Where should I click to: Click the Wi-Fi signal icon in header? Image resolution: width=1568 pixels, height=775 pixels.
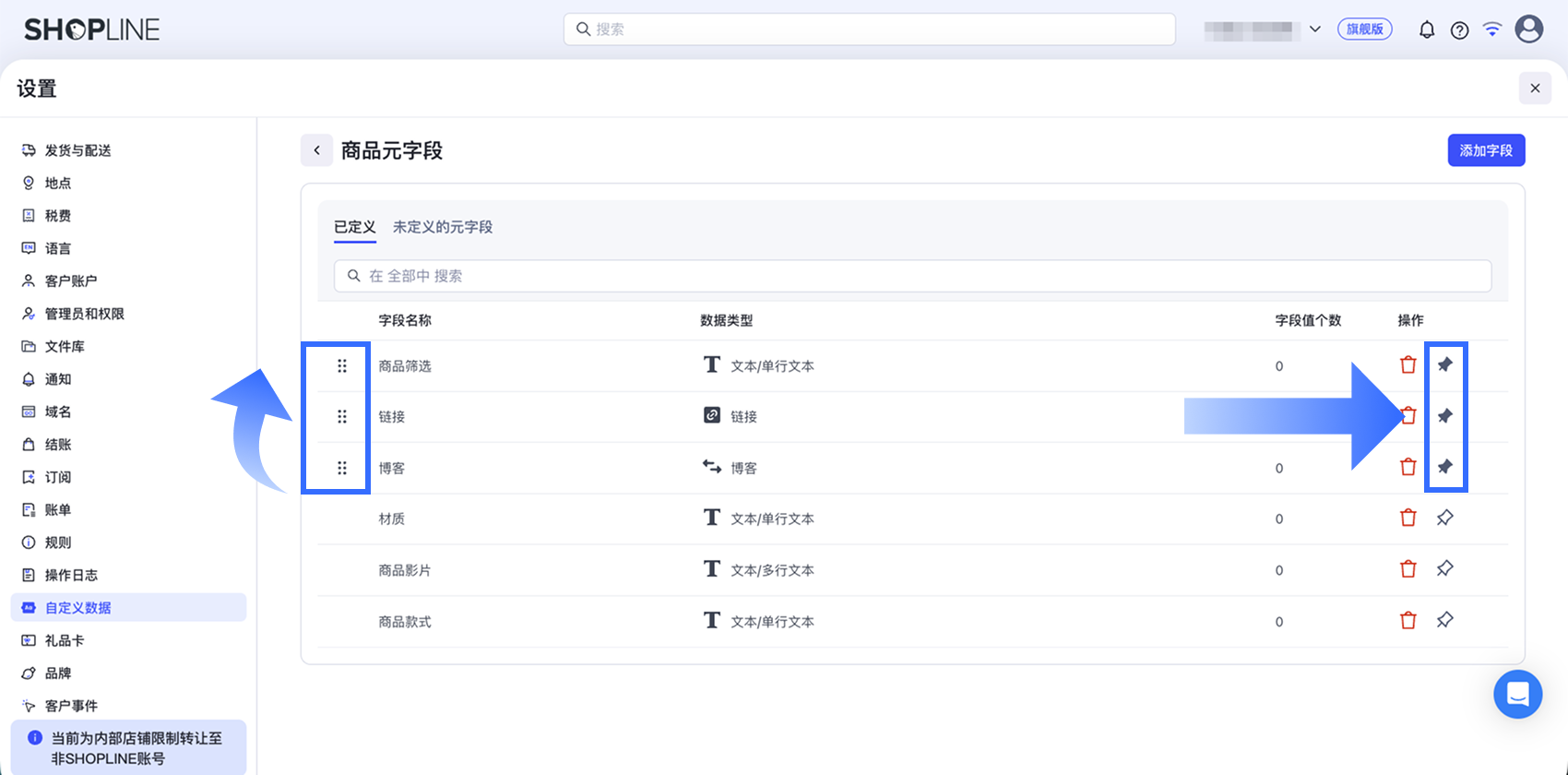point(1491,30)
